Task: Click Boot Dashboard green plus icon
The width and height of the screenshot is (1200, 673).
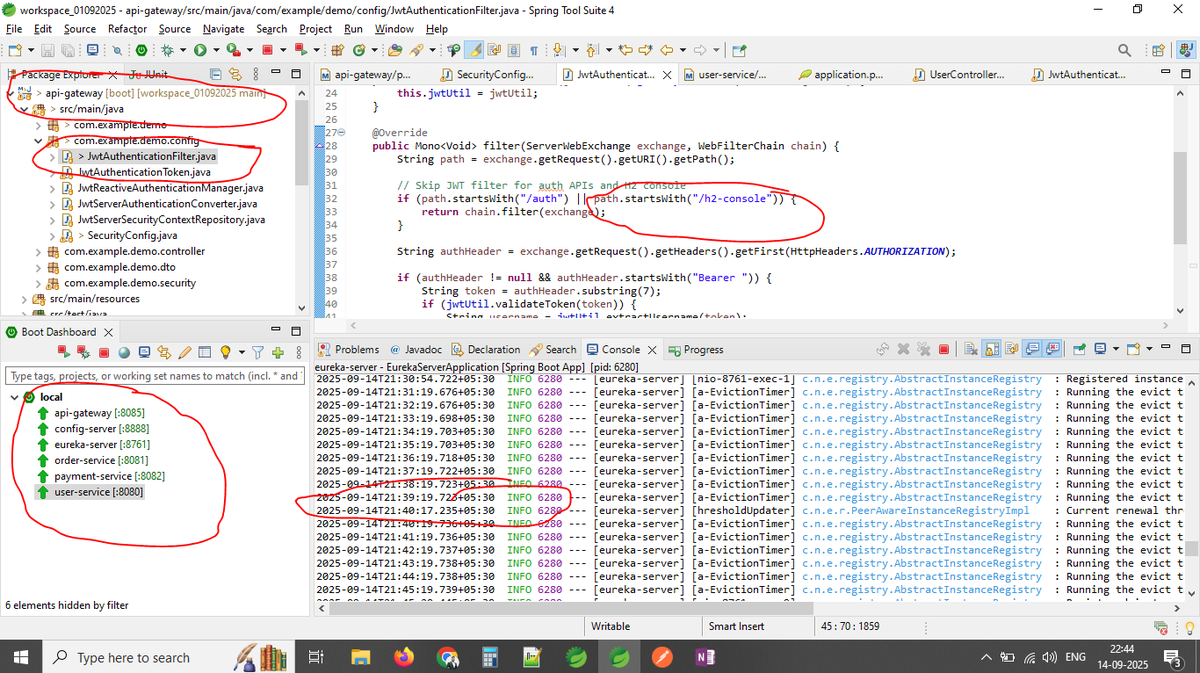Action: pyautogui.click(x=278, y=351)
